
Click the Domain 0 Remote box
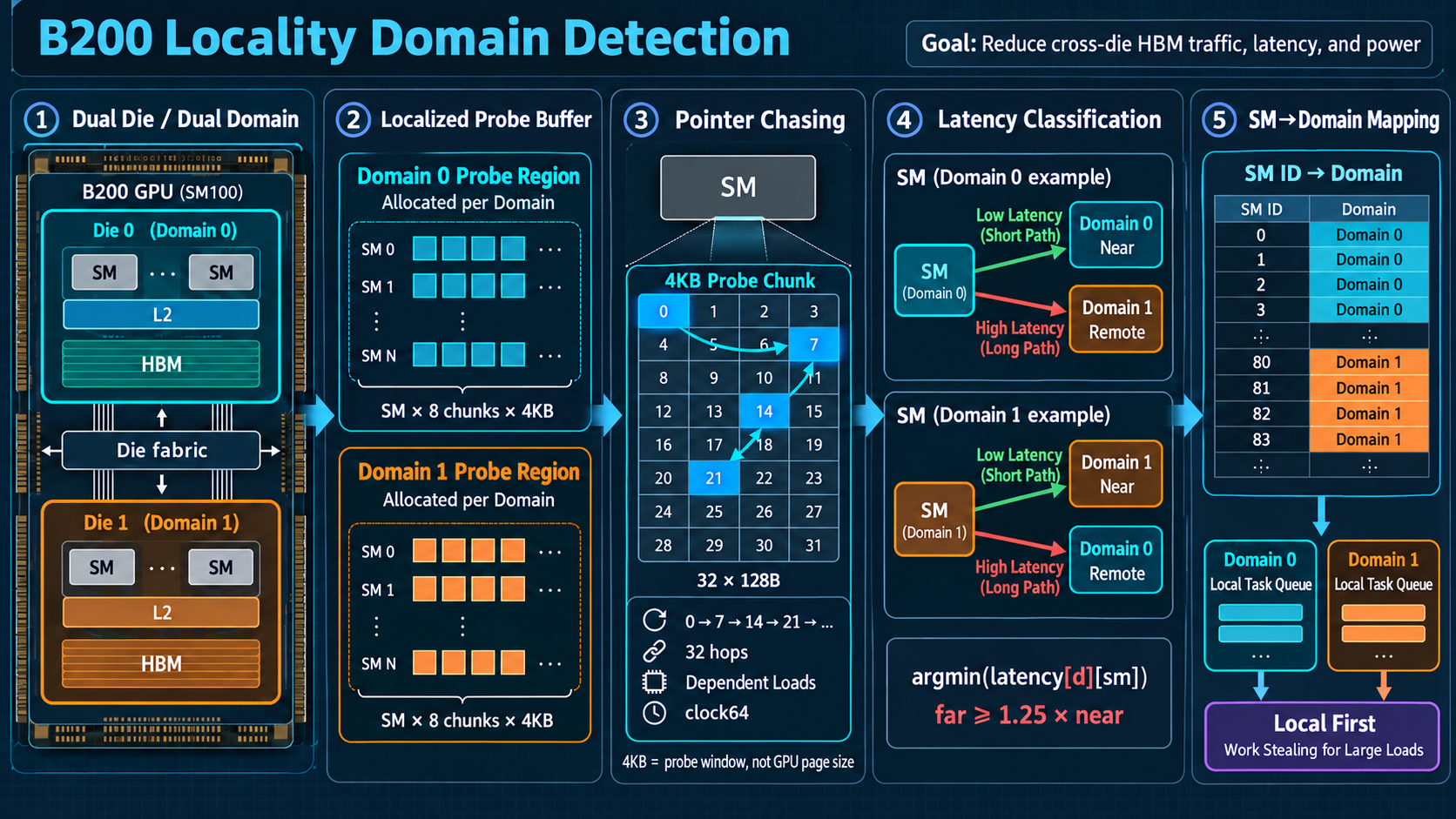point(1116,561)
